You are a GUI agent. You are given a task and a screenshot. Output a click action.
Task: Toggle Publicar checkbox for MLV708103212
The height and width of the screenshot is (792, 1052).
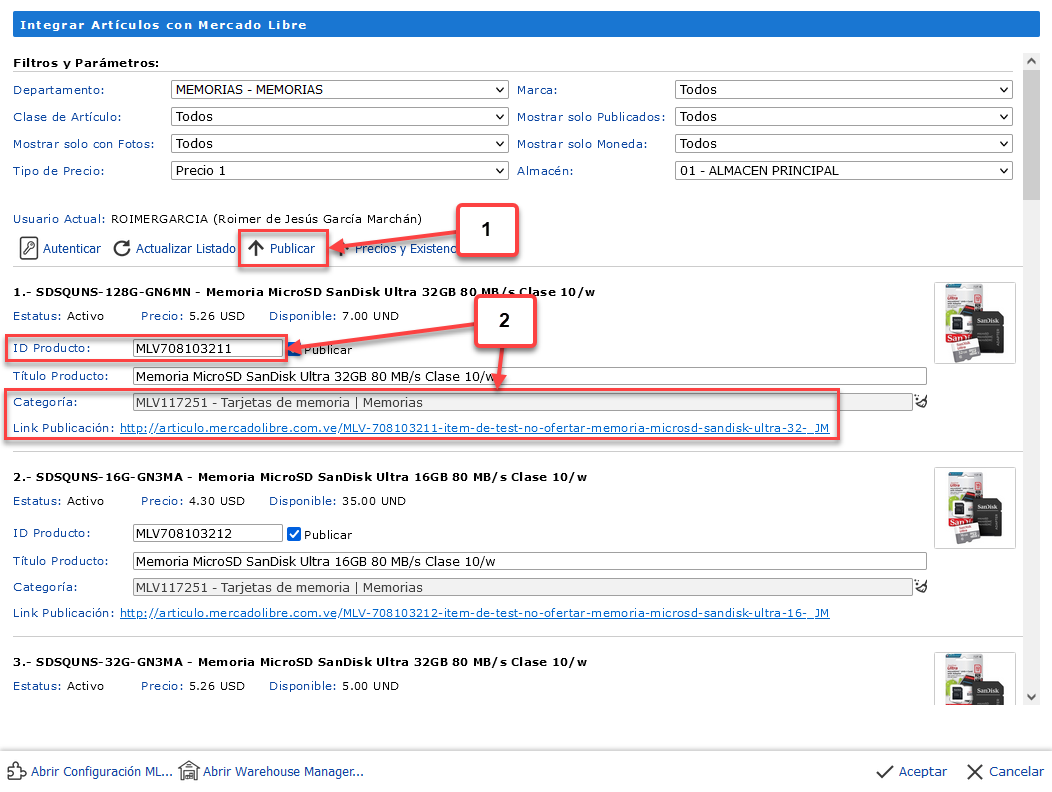point(294,534)
